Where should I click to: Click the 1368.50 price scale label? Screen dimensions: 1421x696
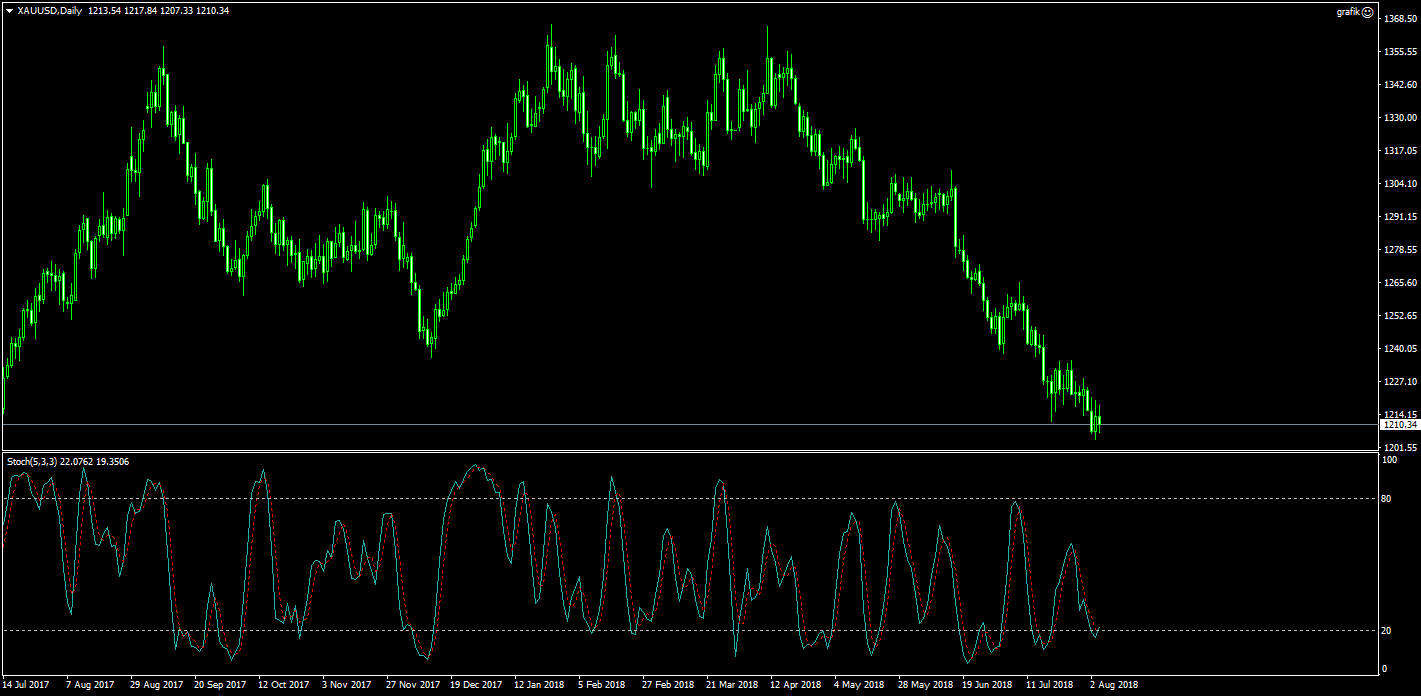click(x=1401, y=18)
